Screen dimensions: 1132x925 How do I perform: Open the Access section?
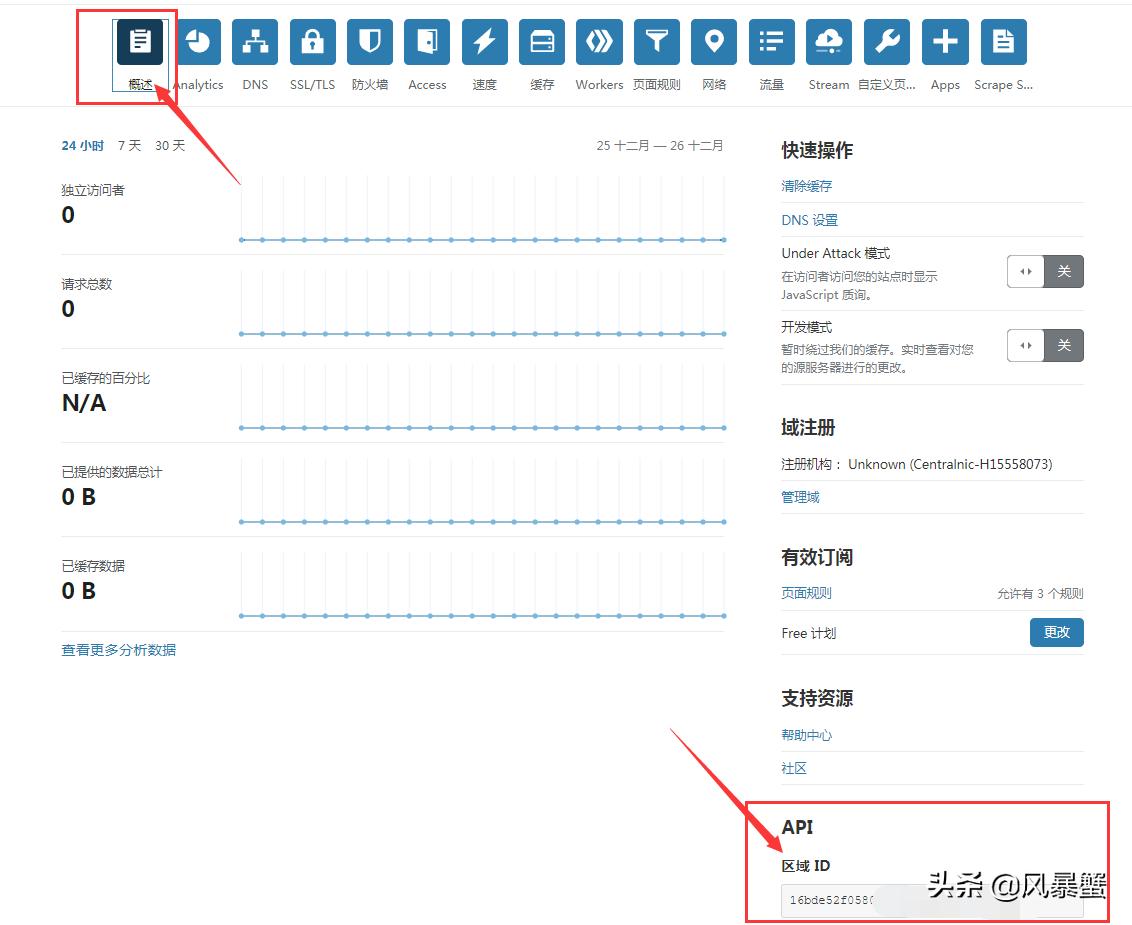427,41
